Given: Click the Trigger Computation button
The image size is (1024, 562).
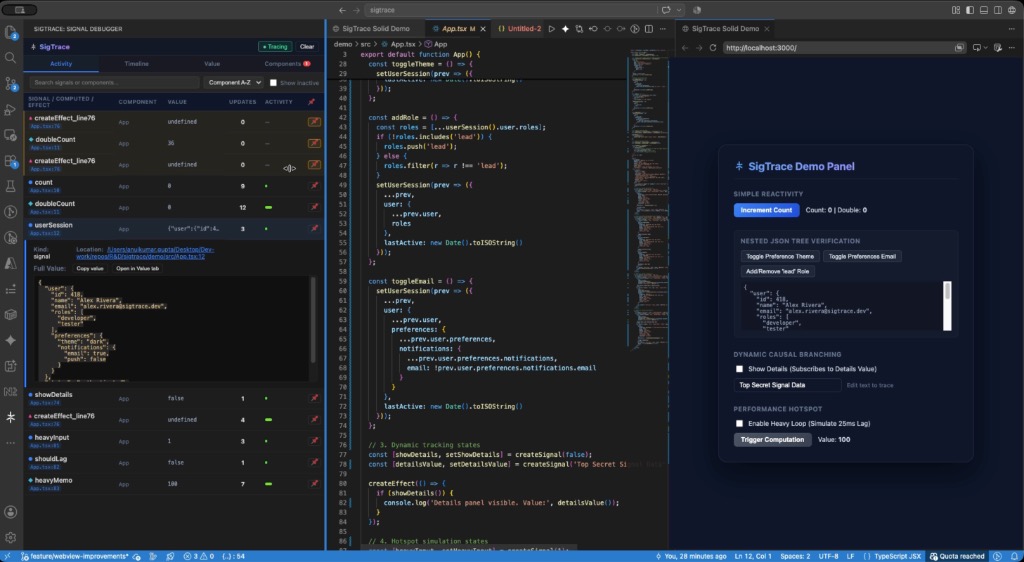Looking at the screenshot, I should 773,440.
